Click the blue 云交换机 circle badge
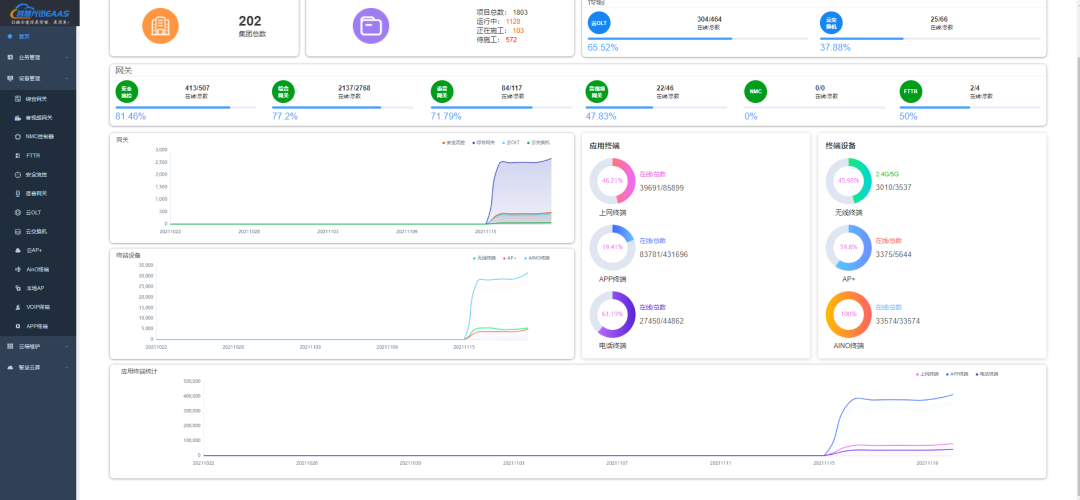Screen dimensions: 1080x500 tap(831, 23)
